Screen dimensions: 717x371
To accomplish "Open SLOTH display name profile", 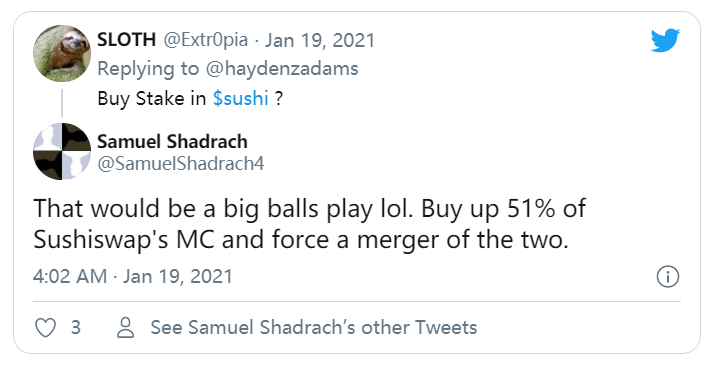I will [127, 40].
